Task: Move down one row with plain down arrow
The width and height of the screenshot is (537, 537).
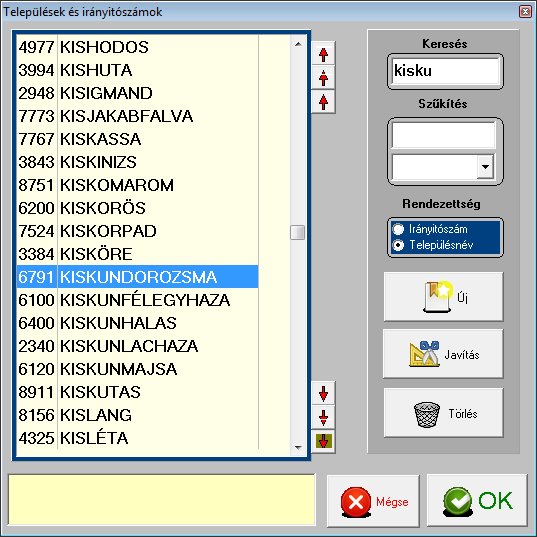Action: [323, 393]
